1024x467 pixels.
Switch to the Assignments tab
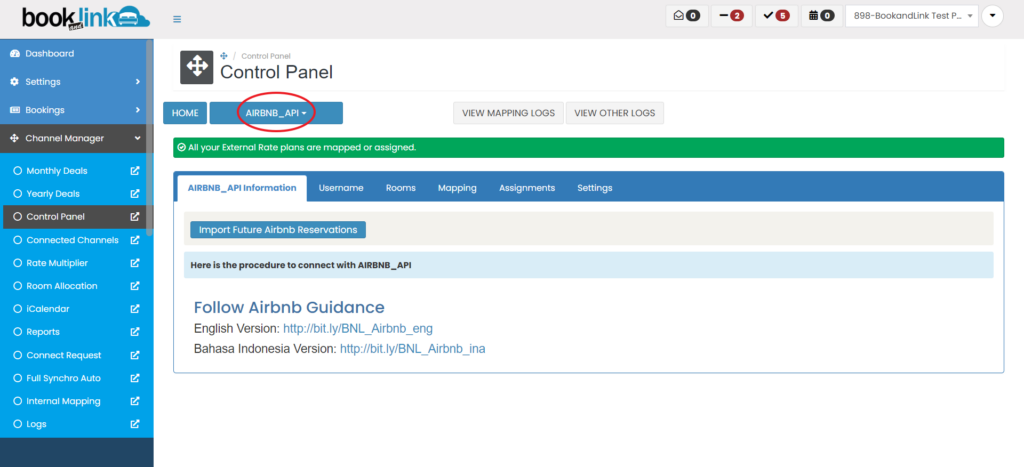pos(527,188)
